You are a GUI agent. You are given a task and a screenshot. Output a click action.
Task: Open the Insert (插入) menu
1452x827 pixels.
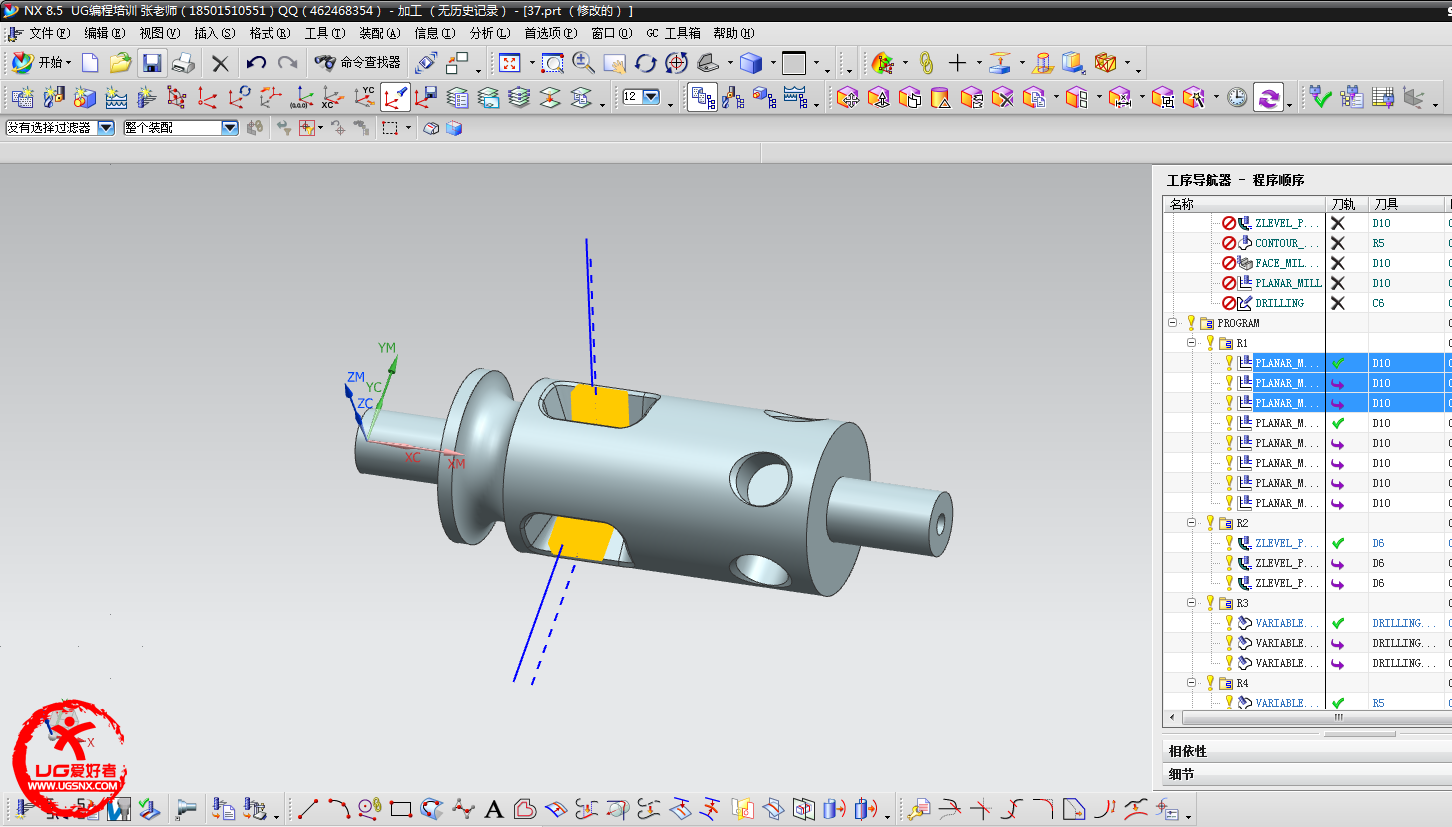[215, 33]
